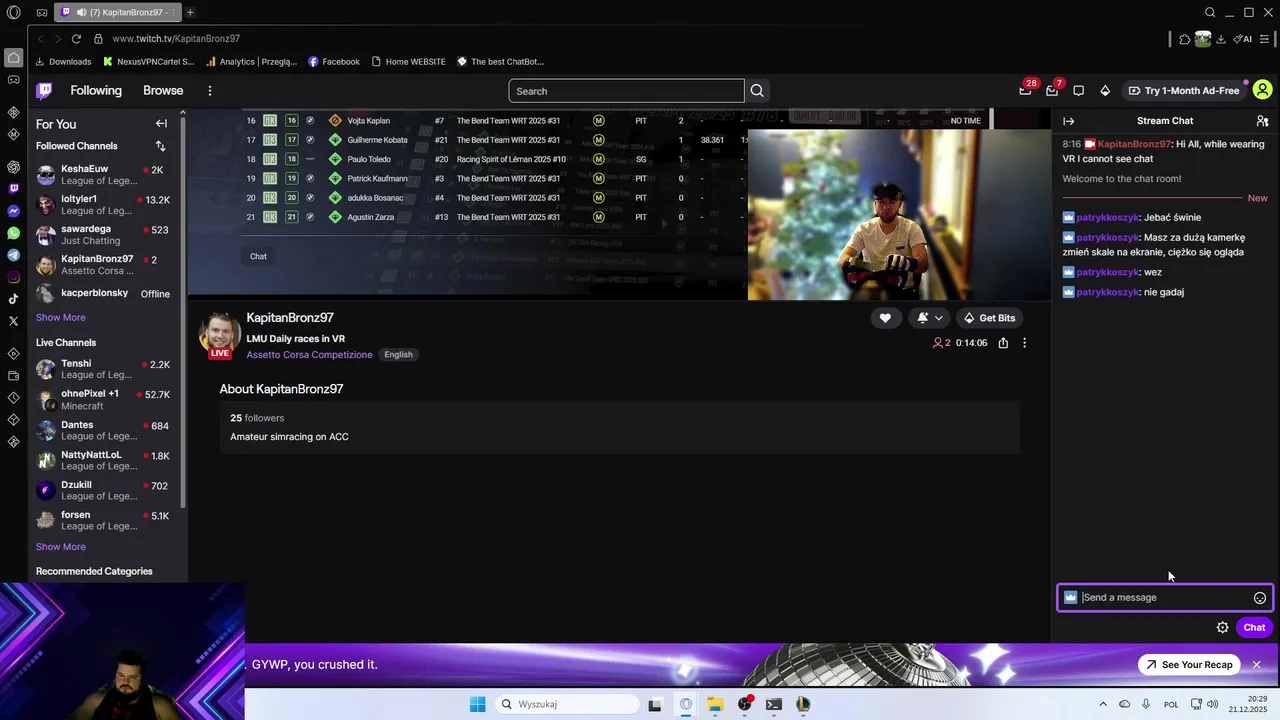Open the header Get Bits diamond icon

point(1105,91)
